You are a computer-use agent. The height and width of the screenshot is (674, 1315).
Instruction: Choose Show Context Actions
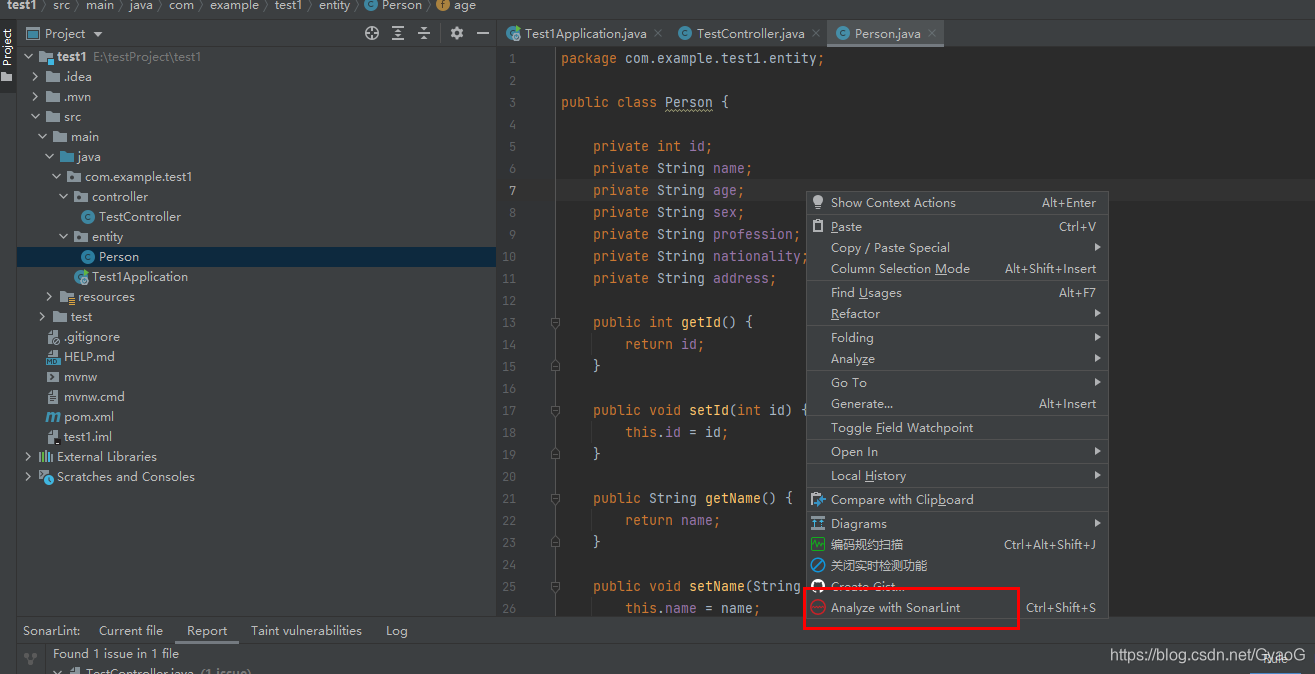tap(957, 203)
